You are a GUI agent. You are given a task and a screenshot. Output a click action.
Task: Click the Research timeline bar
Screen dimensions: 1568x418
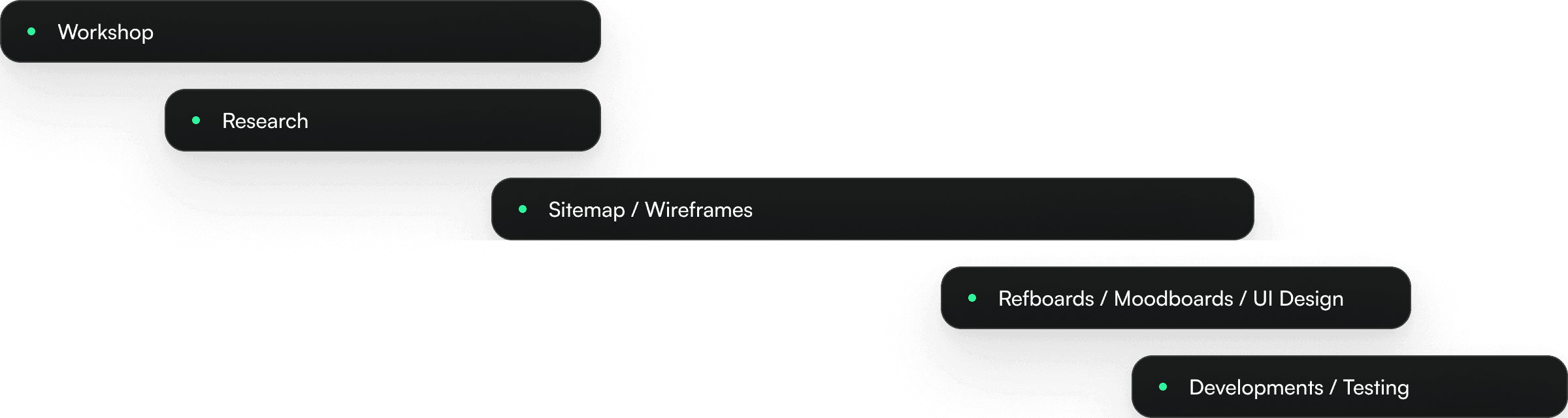coord(383,120)
